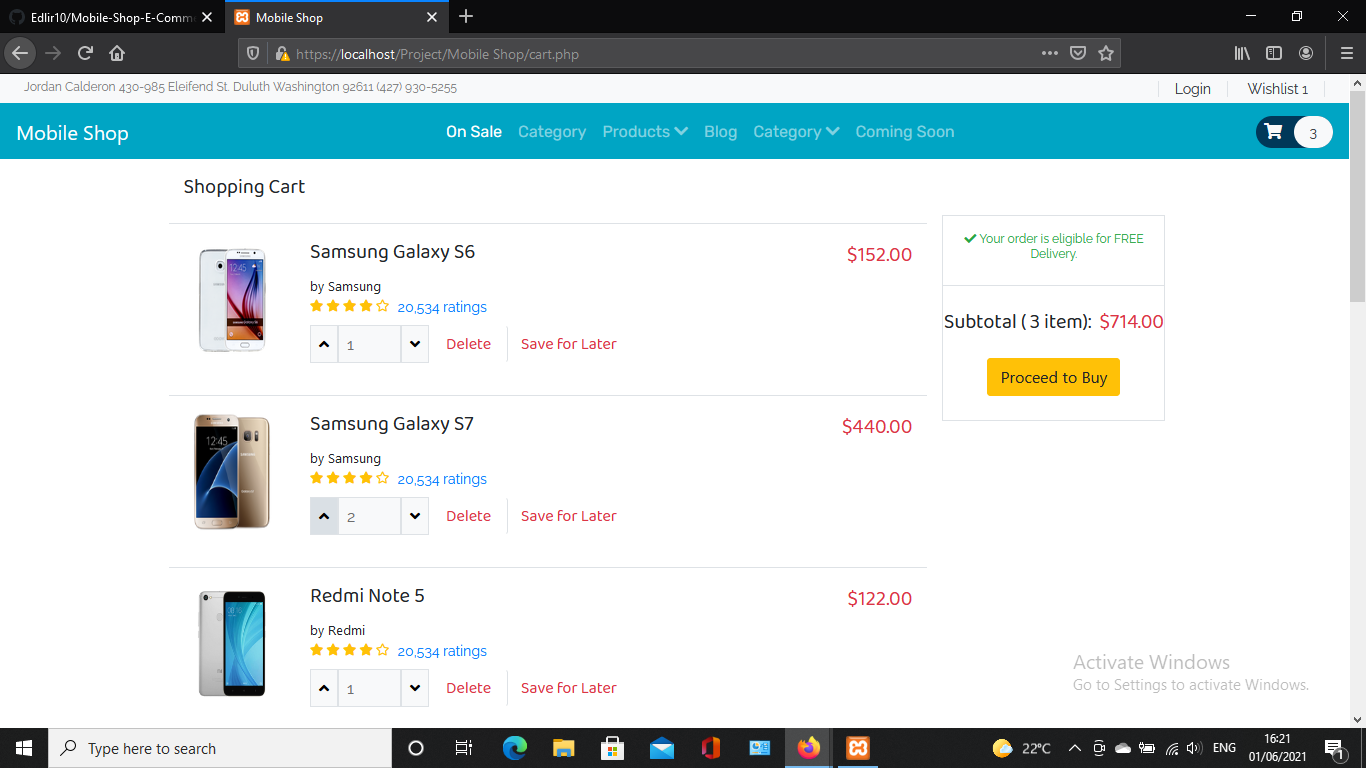Switch to the Edlir10/Mobile-Shop tab
1366x768 pixels.
[110, 17]
